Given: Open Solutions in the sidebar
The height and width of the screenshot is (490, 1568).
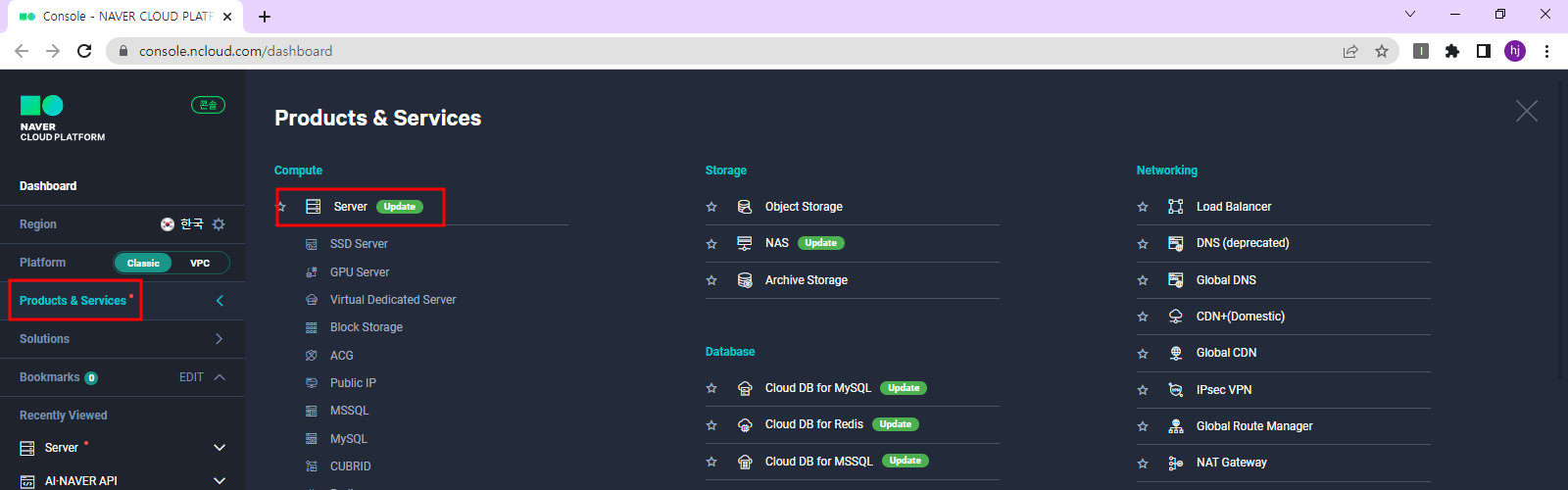Looking at the screenshot, I should coord(44,339).
